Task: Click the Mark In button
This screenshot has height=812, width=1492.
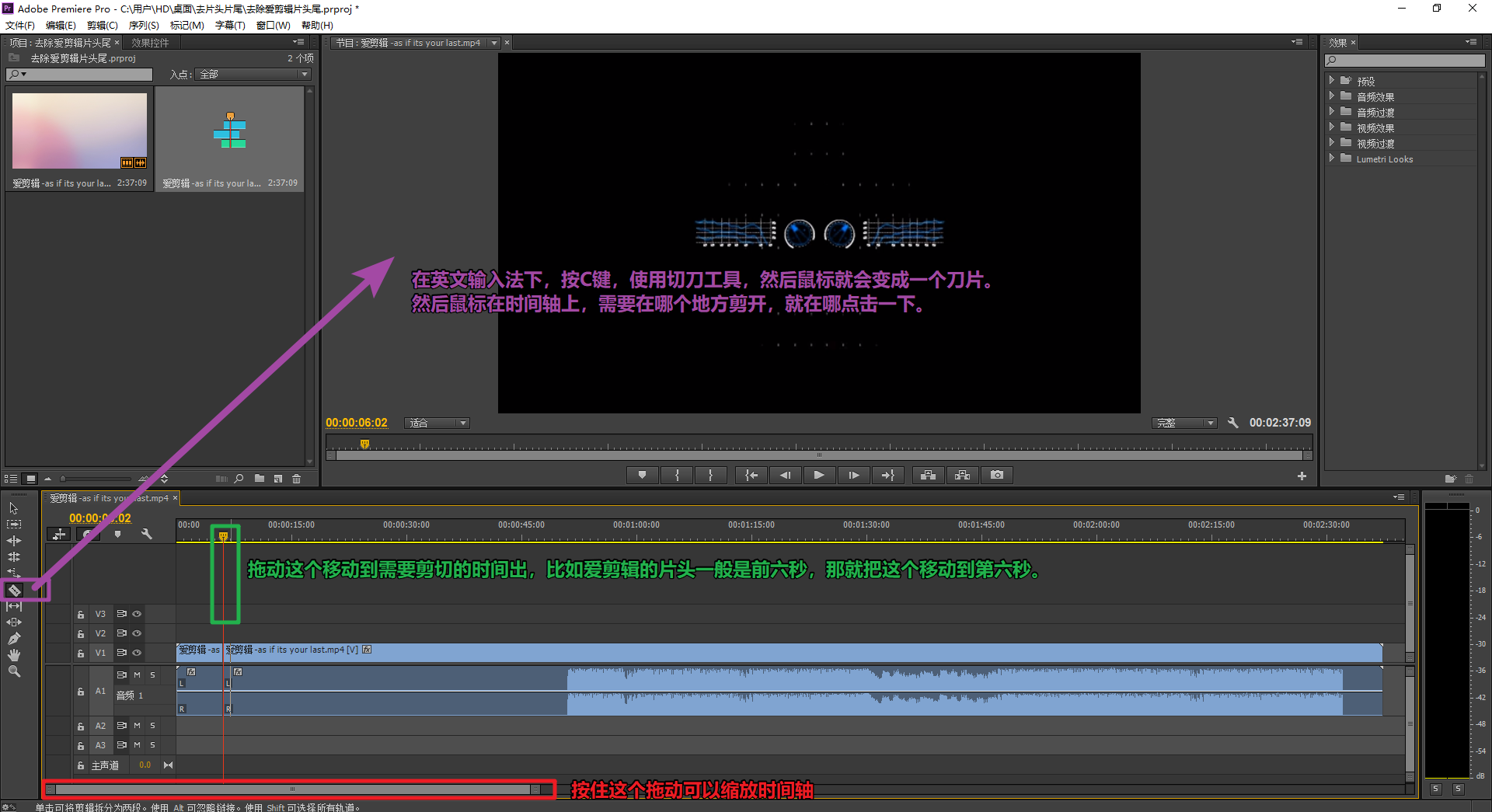Action: 677,475
